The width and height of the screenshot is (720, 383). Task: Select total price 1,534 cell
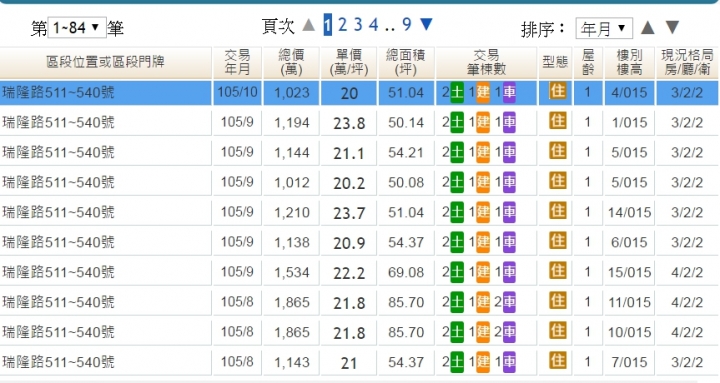[292, 272]
